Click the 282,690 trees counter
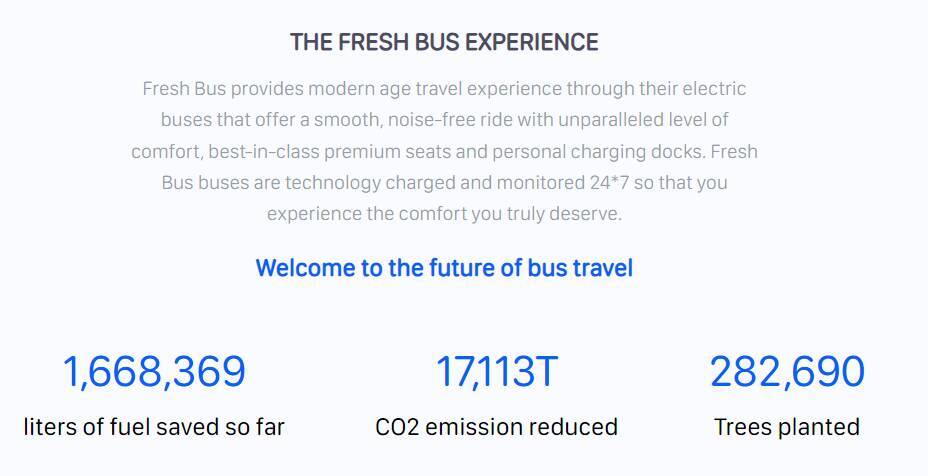The height and width of the screenshot is (476, 928). click(x=787, y=372)
